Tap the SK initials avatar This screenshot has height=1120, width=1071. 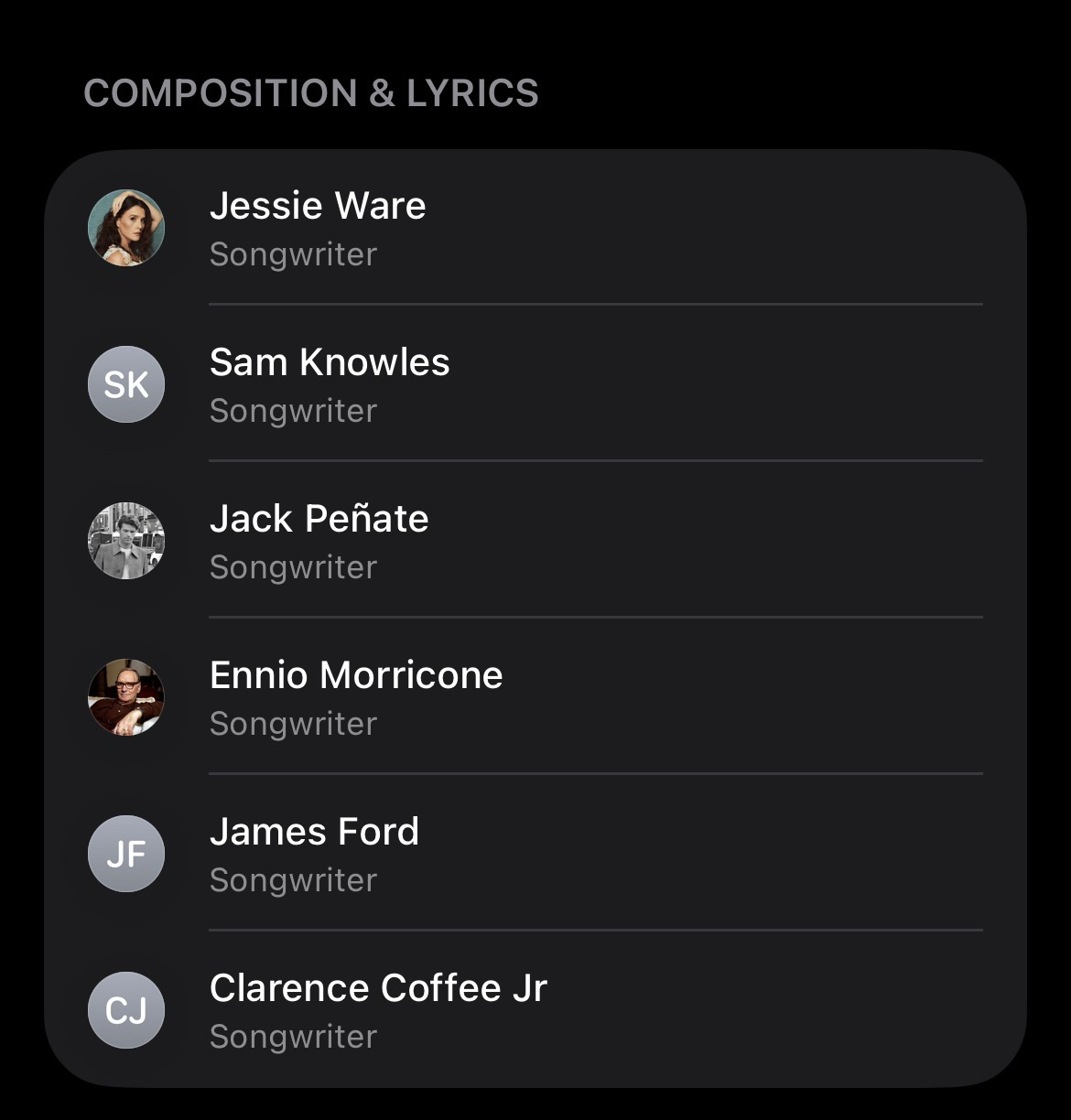(x=126, y=384)
